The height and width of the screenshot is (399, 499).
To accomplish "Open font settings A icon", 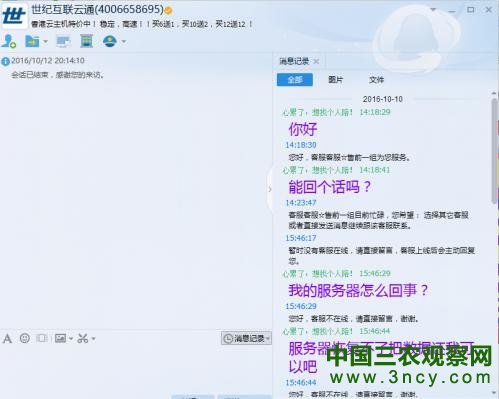I will pos(8,339).
